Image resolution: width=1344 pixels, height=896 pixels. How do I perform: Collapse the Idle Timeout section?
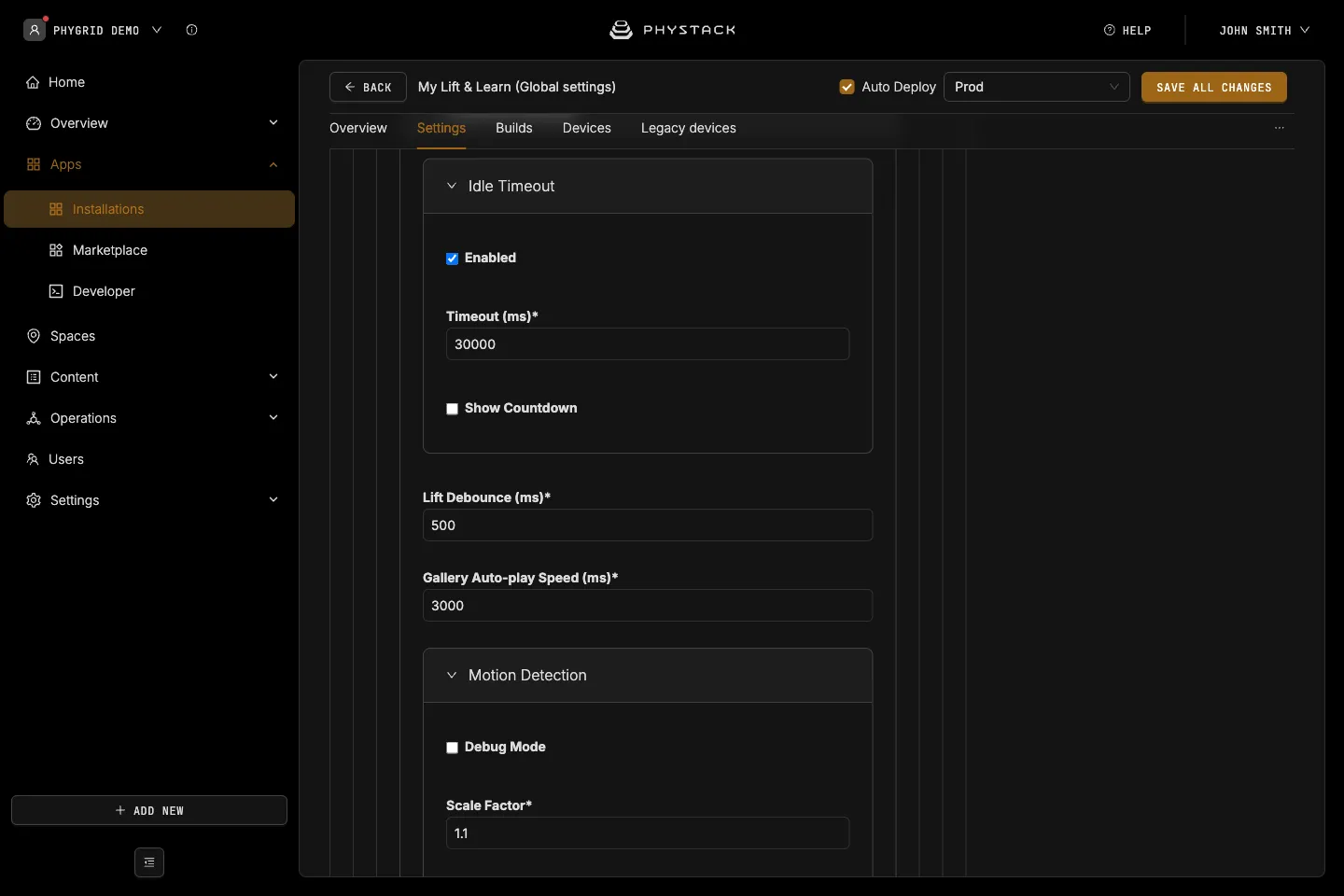[x=452, y=186]
